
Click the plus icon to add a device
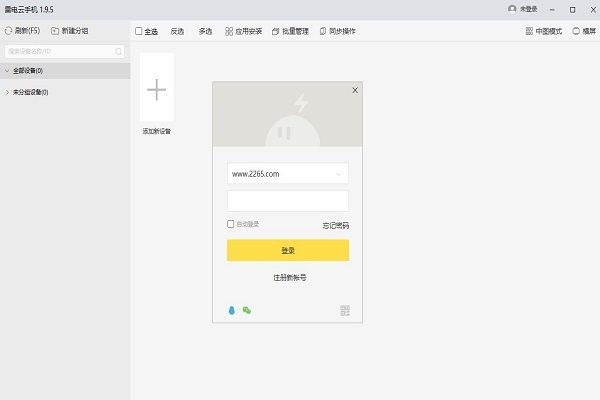pos(157,89)
